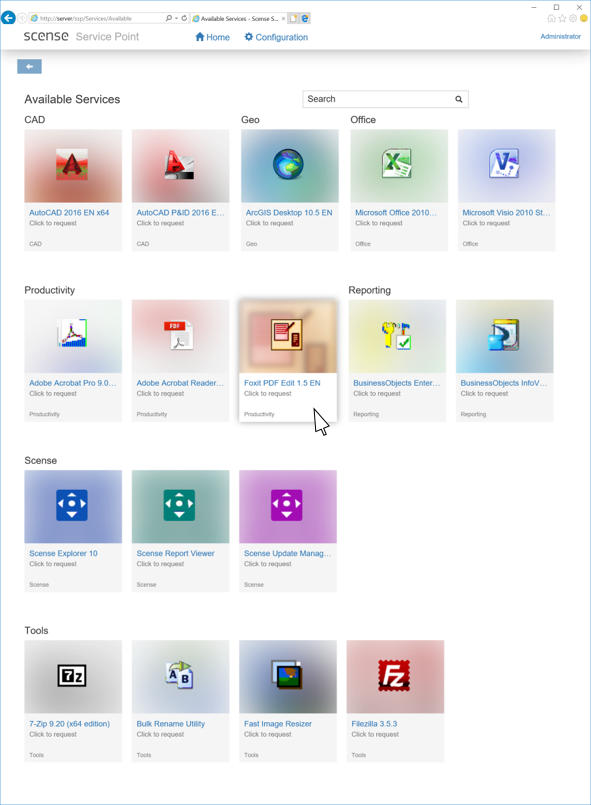This screenshot has width=591, height=805.
Task: Click the blue back arrow button
Action: [29, 66]
